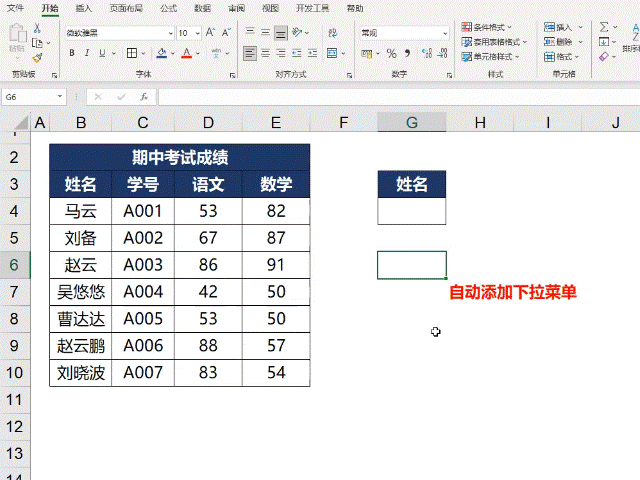Switch to the View tab
640x480 pixels.
(270, 8)
